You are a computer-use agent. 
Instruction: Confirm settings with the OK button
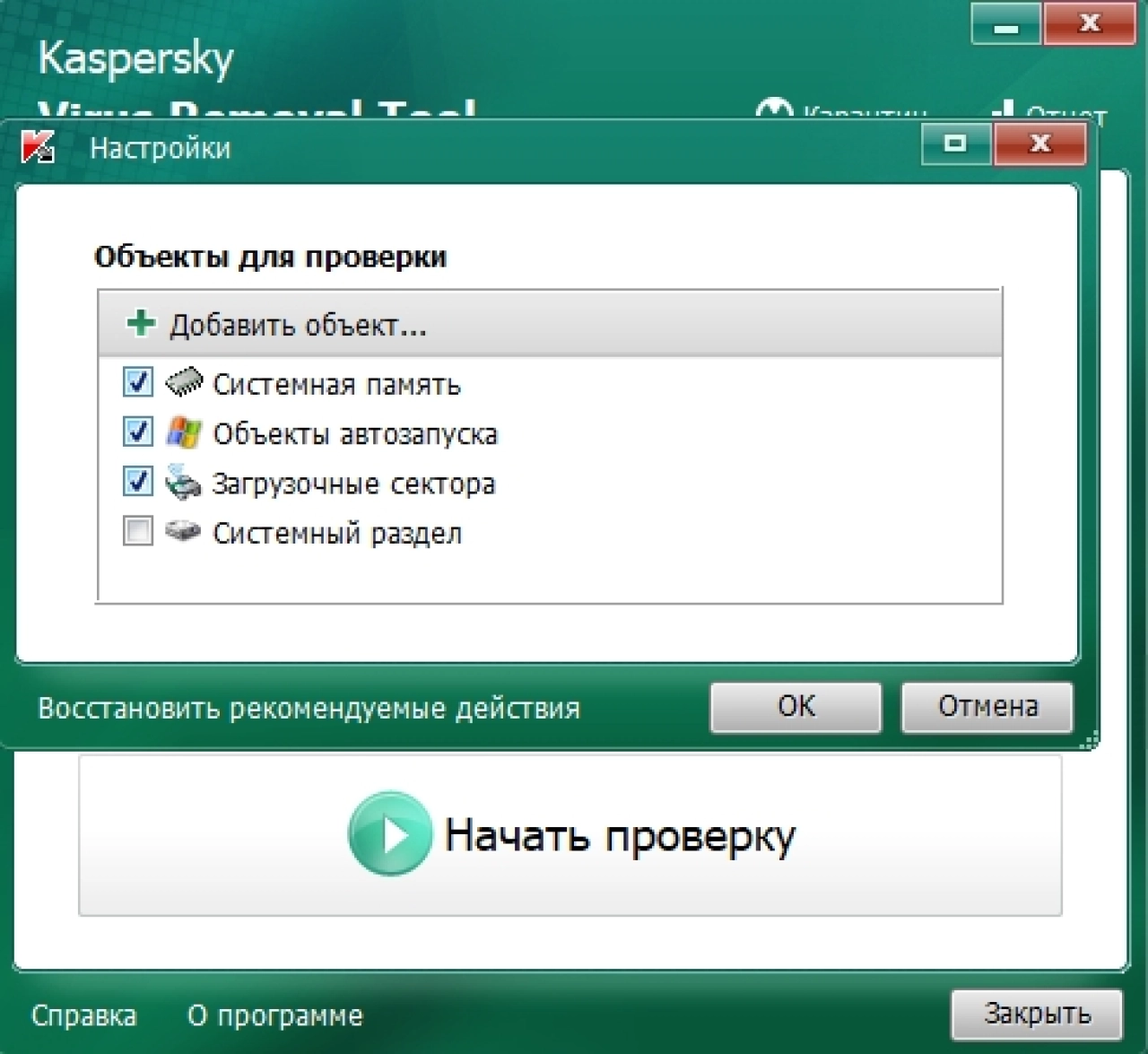796,707
